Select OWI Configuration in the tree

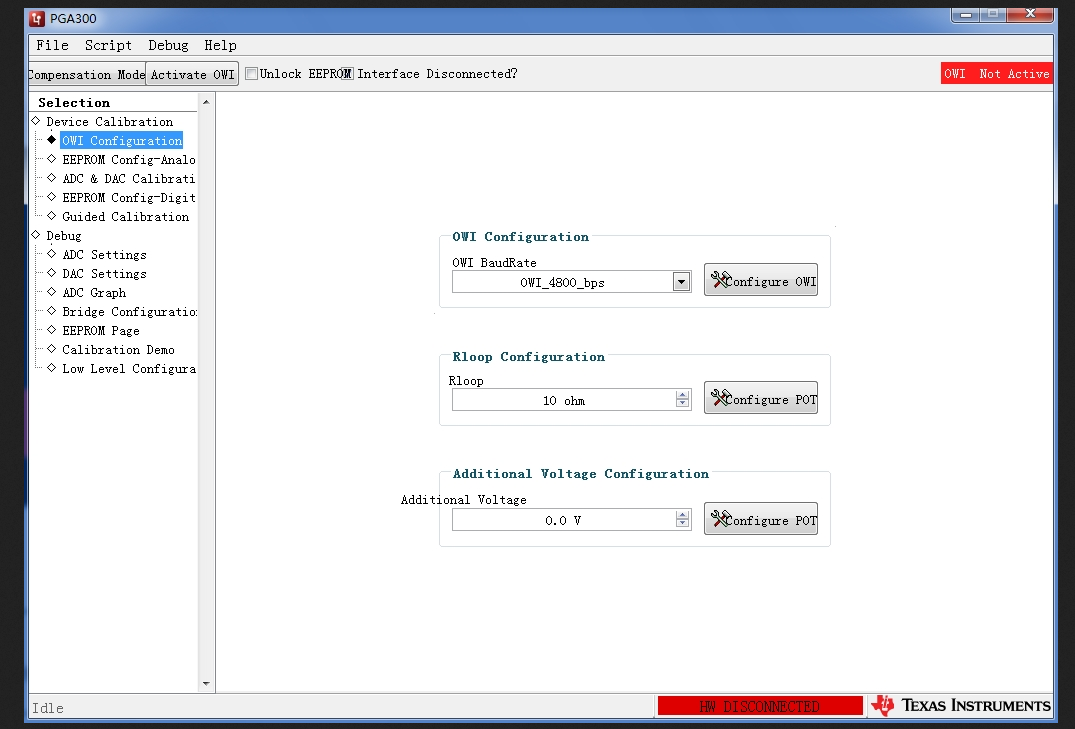click(122, 141)
